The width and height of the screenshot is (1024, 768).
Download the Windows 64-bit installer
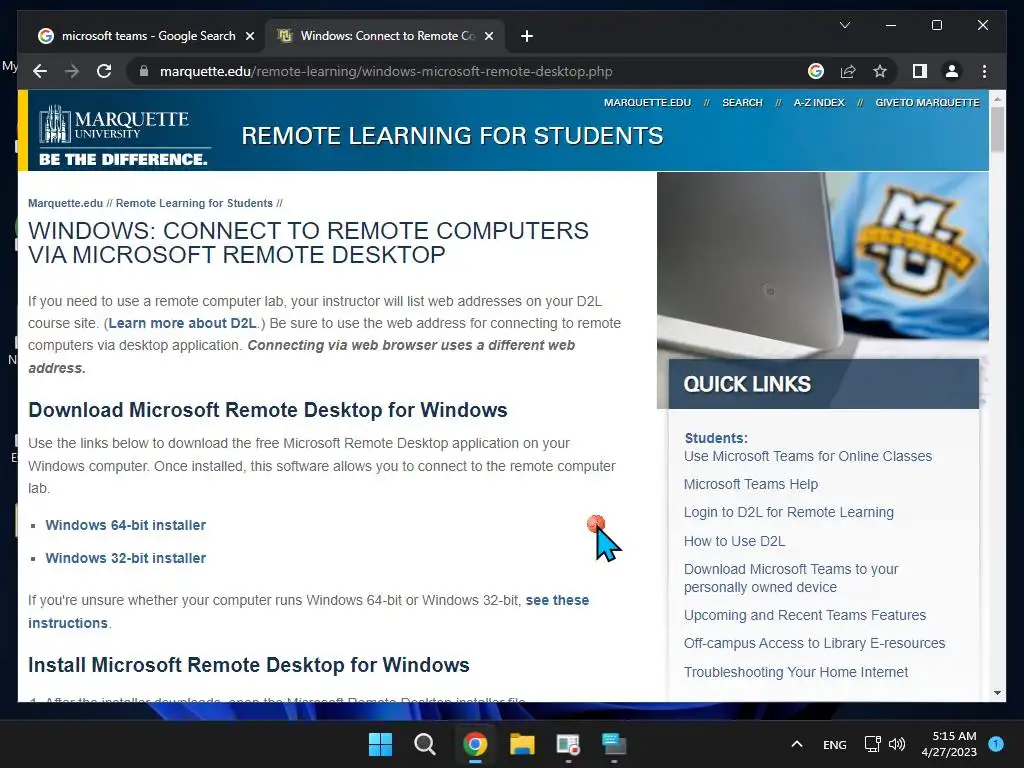point(125,525)
